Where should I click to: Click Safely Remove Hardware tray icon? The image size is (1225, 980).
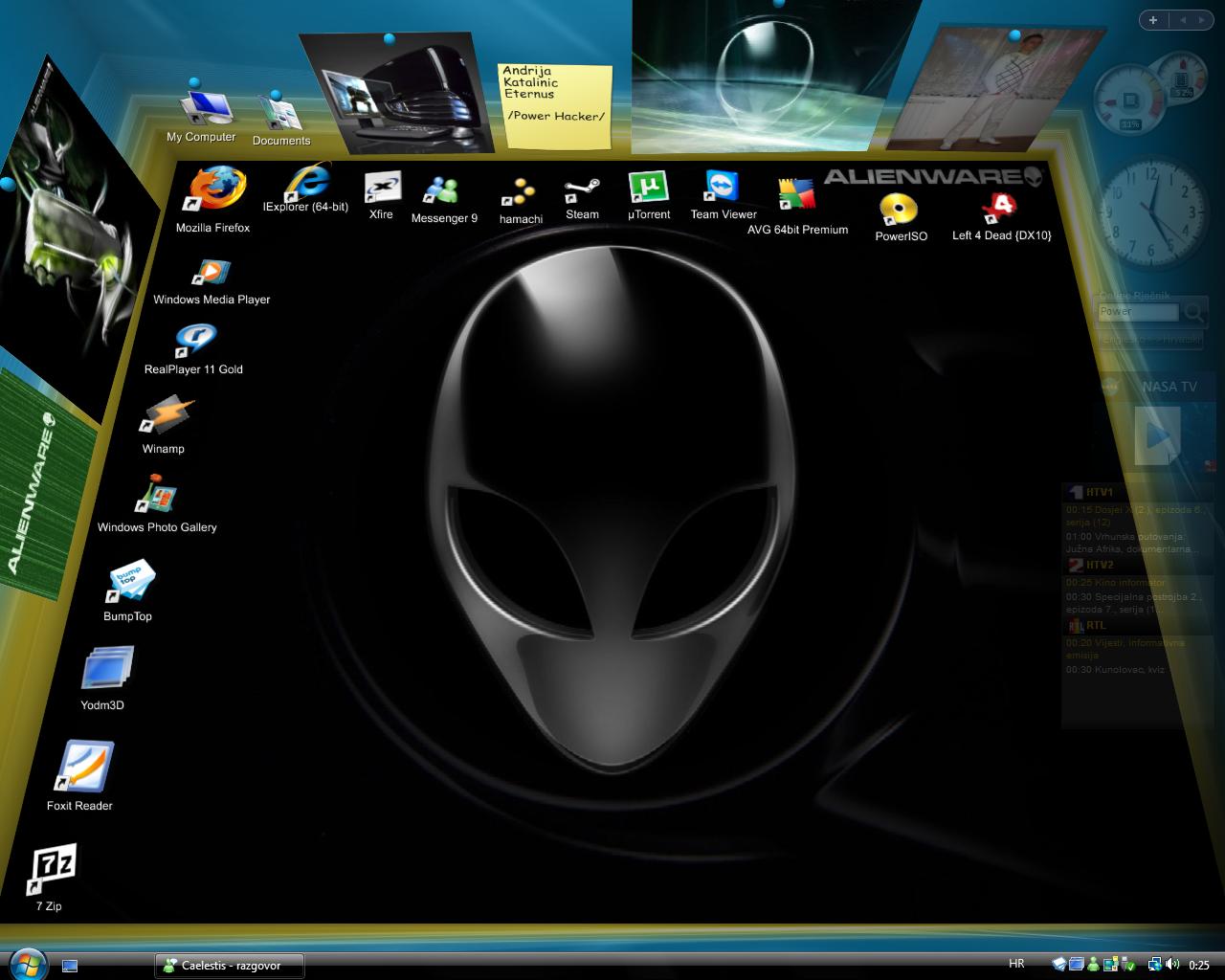click(x=1127, y=965)
